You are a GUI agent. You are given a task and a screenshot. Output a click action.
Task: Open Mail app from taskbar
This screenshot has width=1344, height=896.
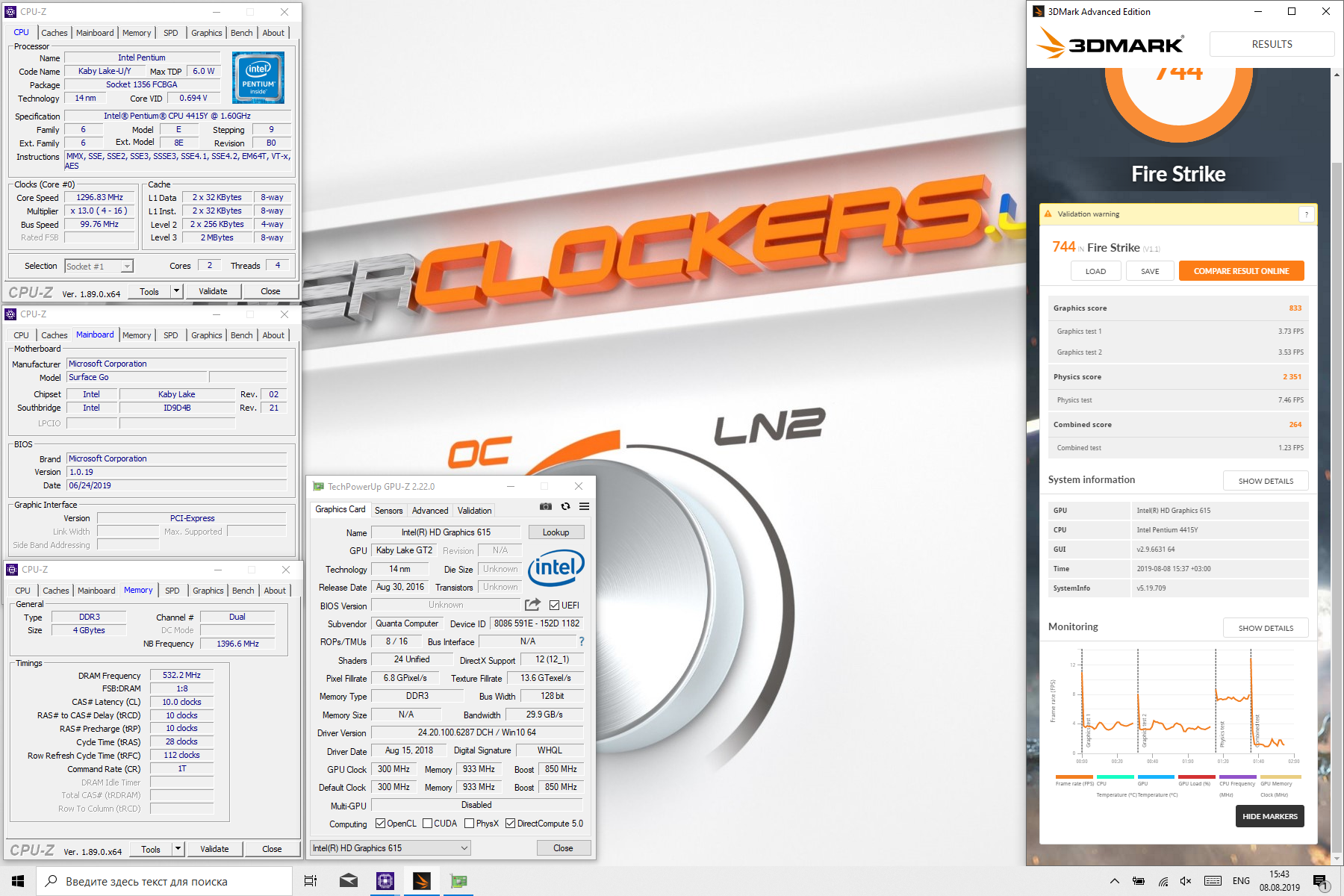pyautogui.click(x=348, y=881)
